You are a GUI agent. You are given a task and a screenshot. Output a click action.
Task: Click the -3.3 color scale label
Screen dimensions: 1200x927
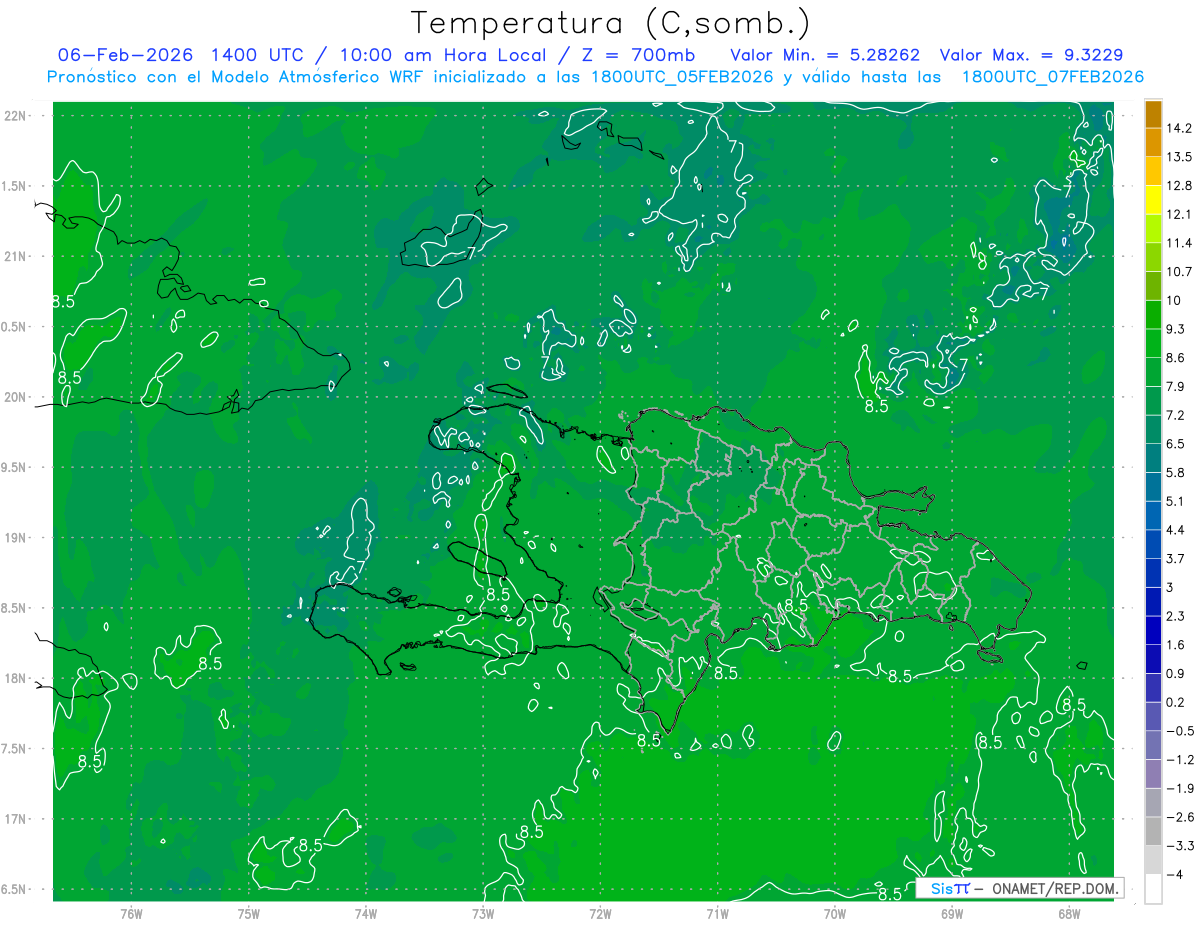(x=1179, y=845)
